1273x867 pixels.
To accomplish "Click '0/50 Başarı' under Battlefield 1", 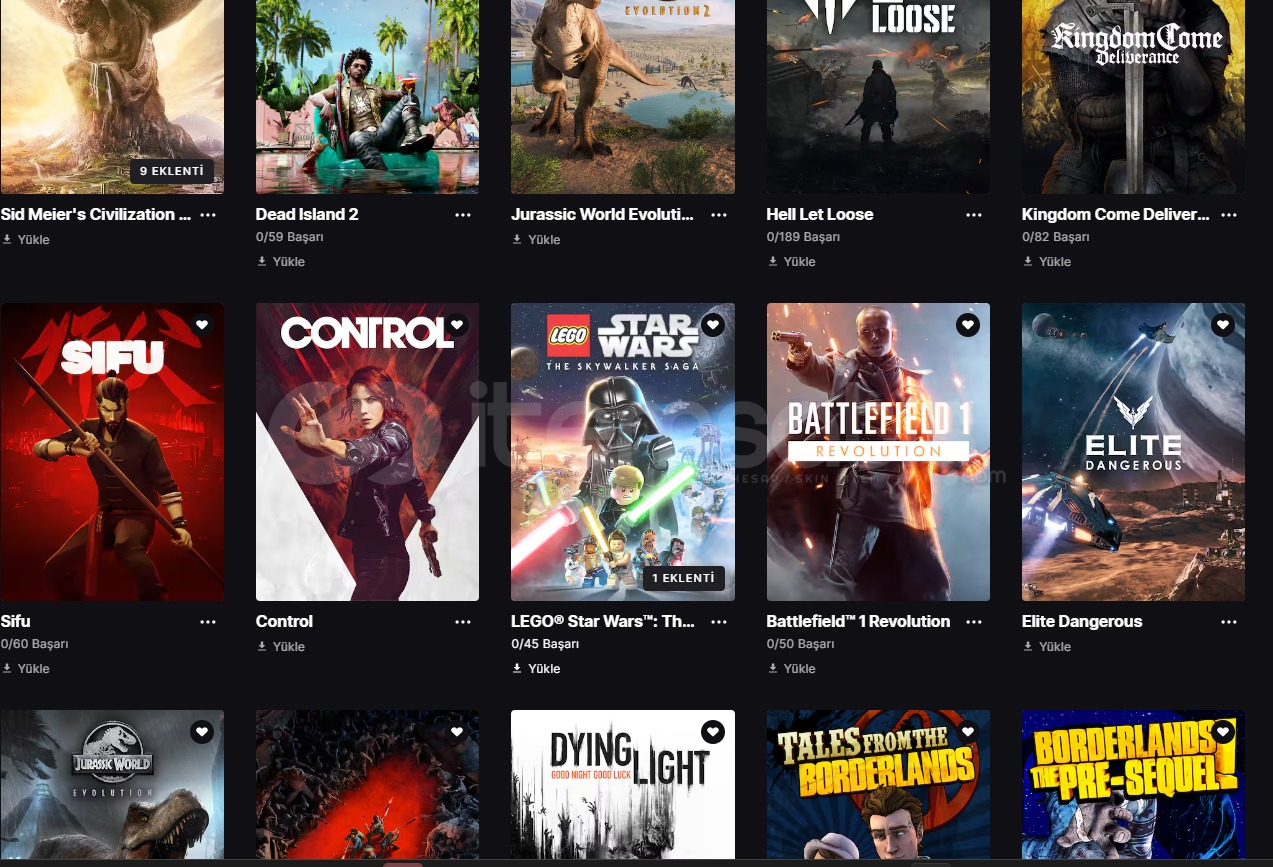I will 801,644.
